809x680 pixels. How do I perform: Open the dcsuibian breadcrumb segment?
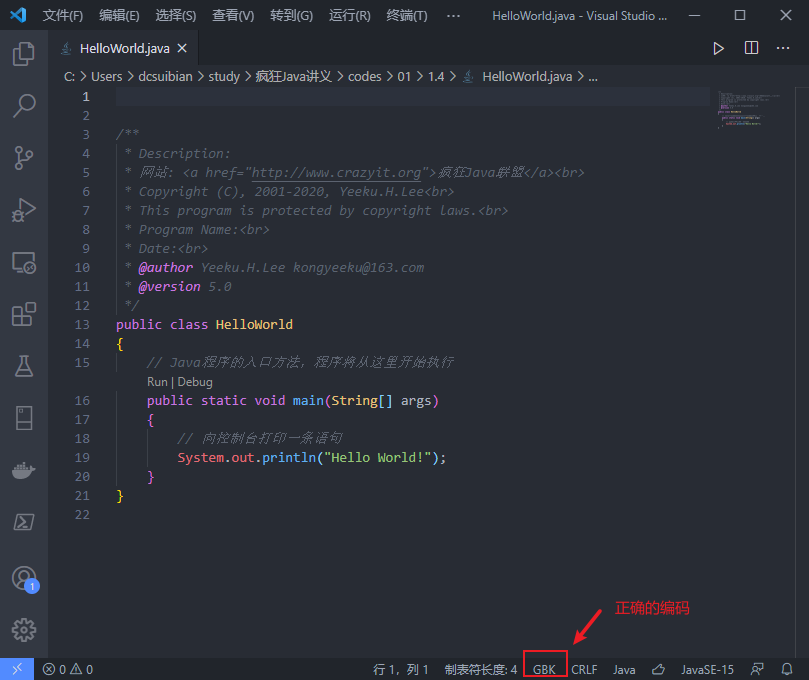[165, 77]
